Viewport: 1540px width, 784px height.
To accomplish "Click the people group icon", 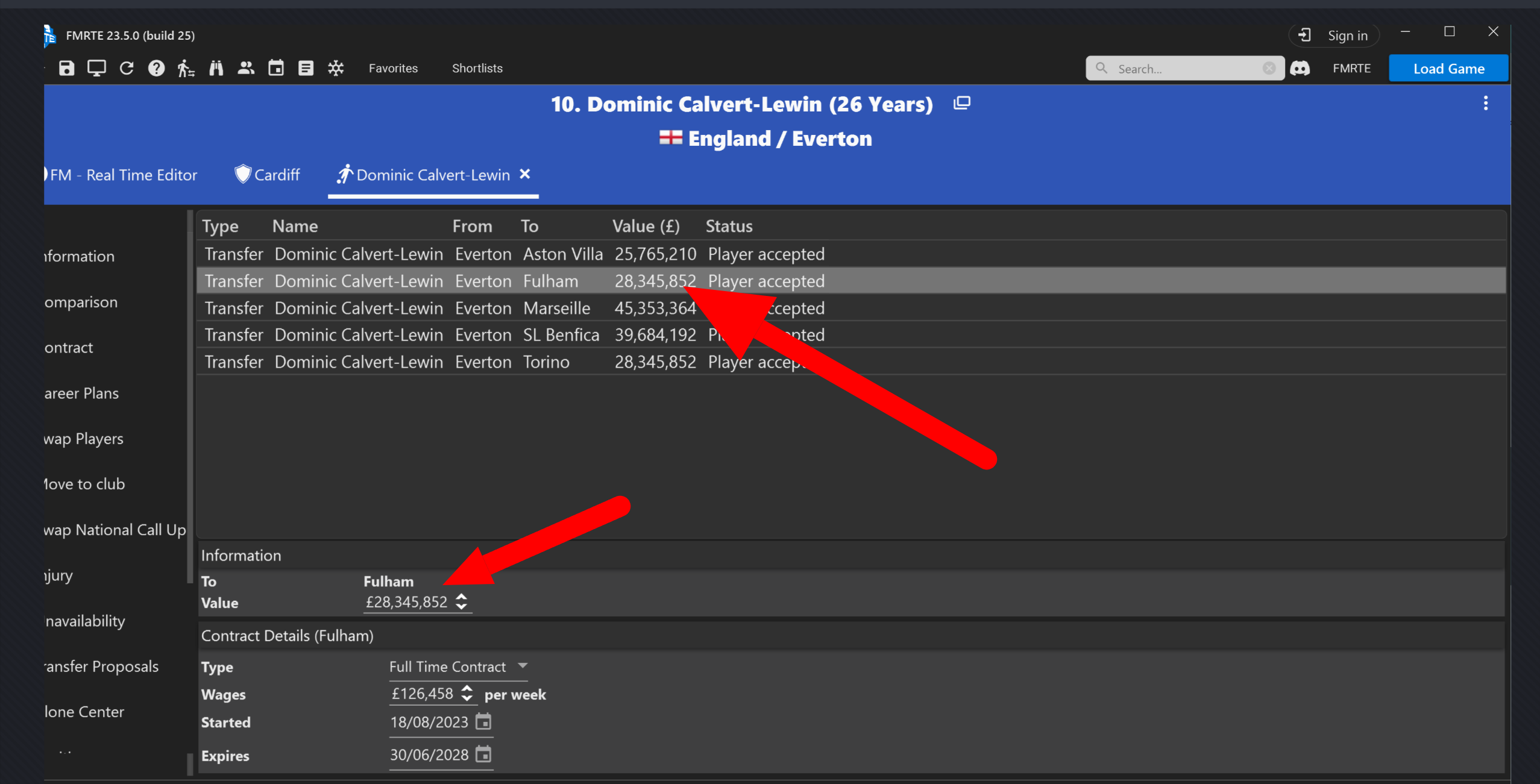I will pos(246,68).
